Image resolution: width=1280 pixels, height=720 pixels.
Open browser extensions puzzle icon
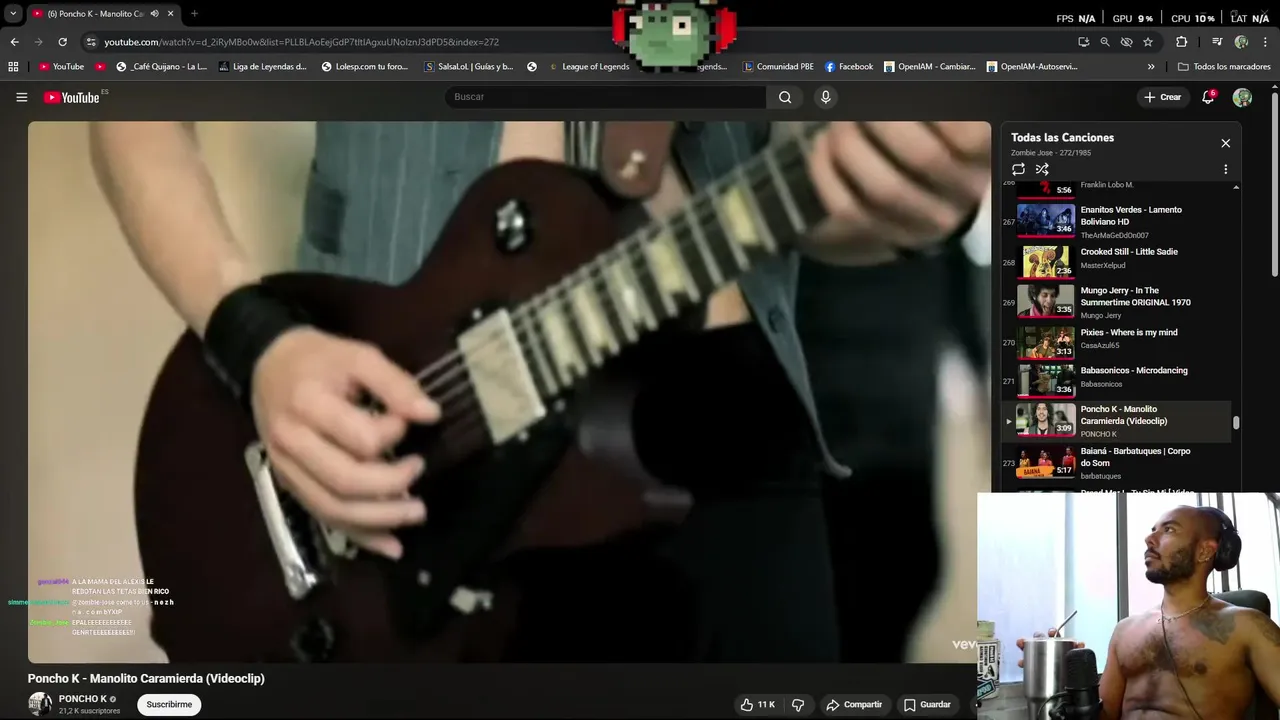pos(1181,42)
